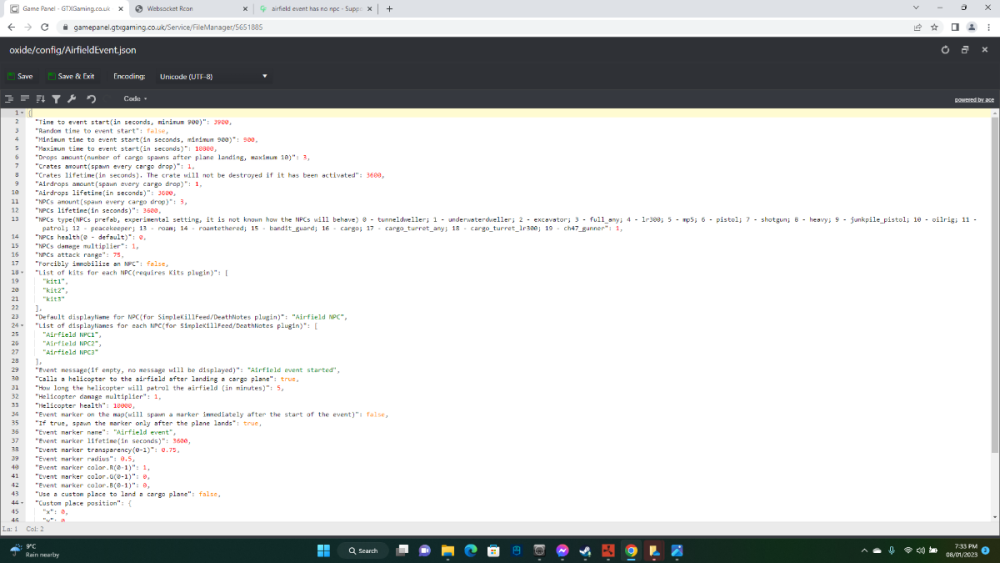Click the address bar URL
The width and height of the screenshot is (1000, 563).
coord(168,27)
